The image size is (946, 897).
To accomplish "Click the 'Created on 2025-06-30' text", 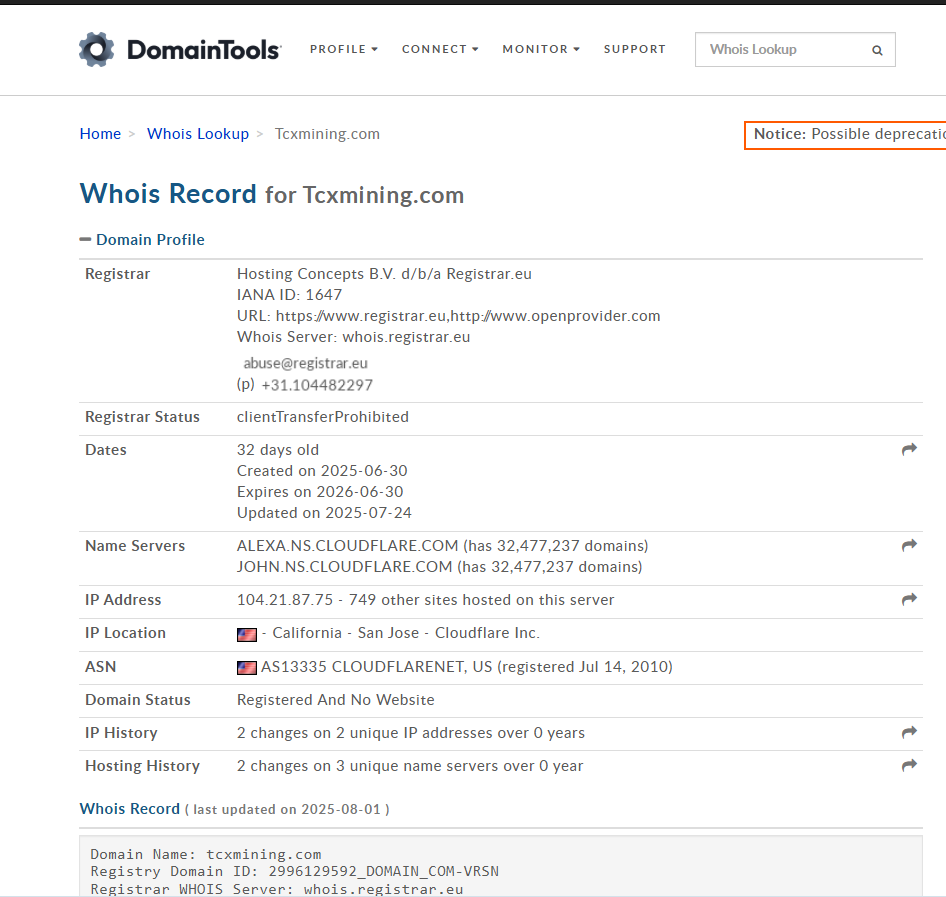I will pos(322,471).
